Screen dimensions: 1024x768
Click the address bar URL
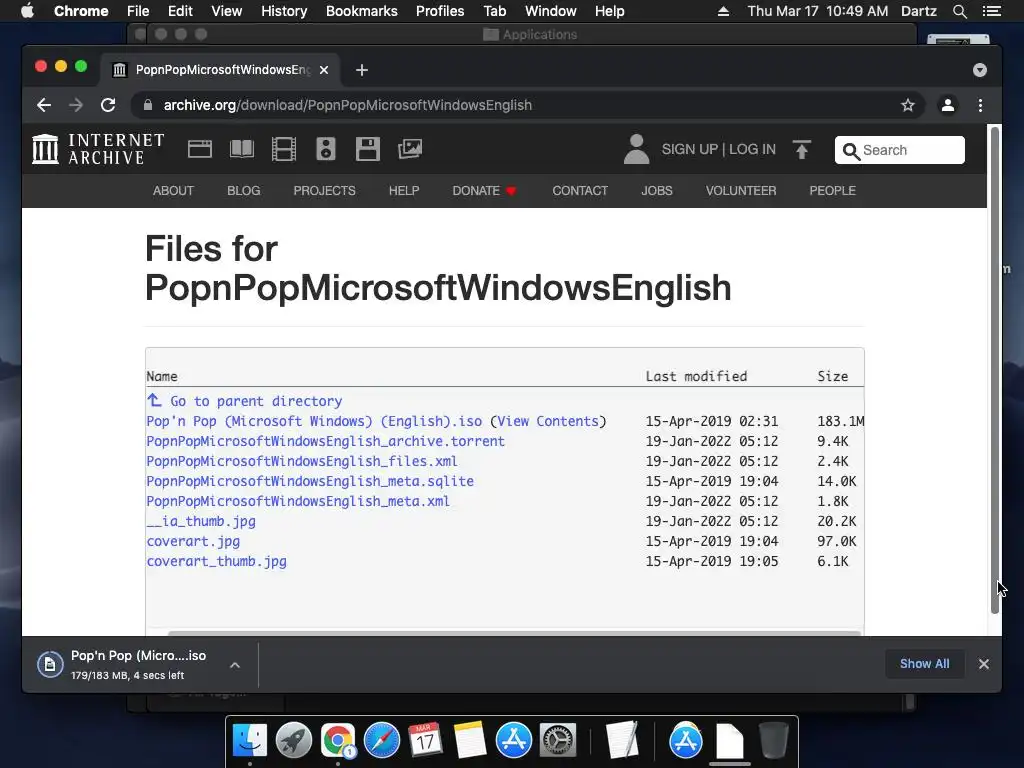pos(347,105)
